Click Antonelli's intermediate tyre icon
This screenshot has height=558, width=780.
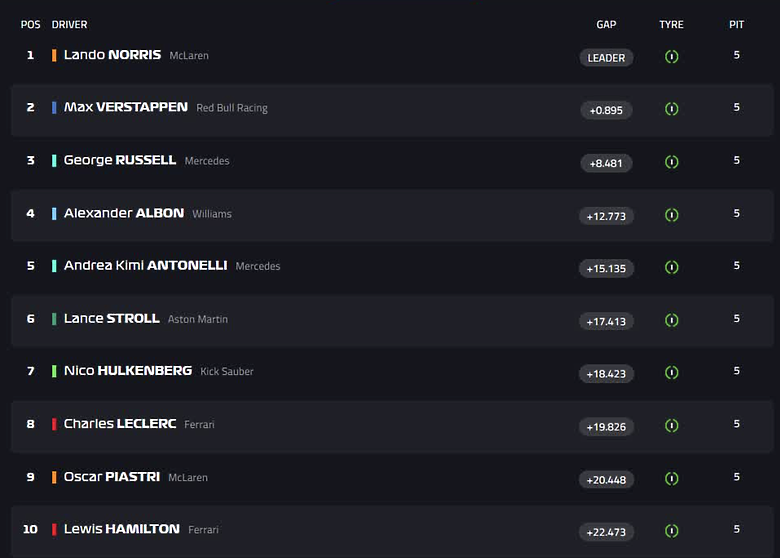(672, 268)
